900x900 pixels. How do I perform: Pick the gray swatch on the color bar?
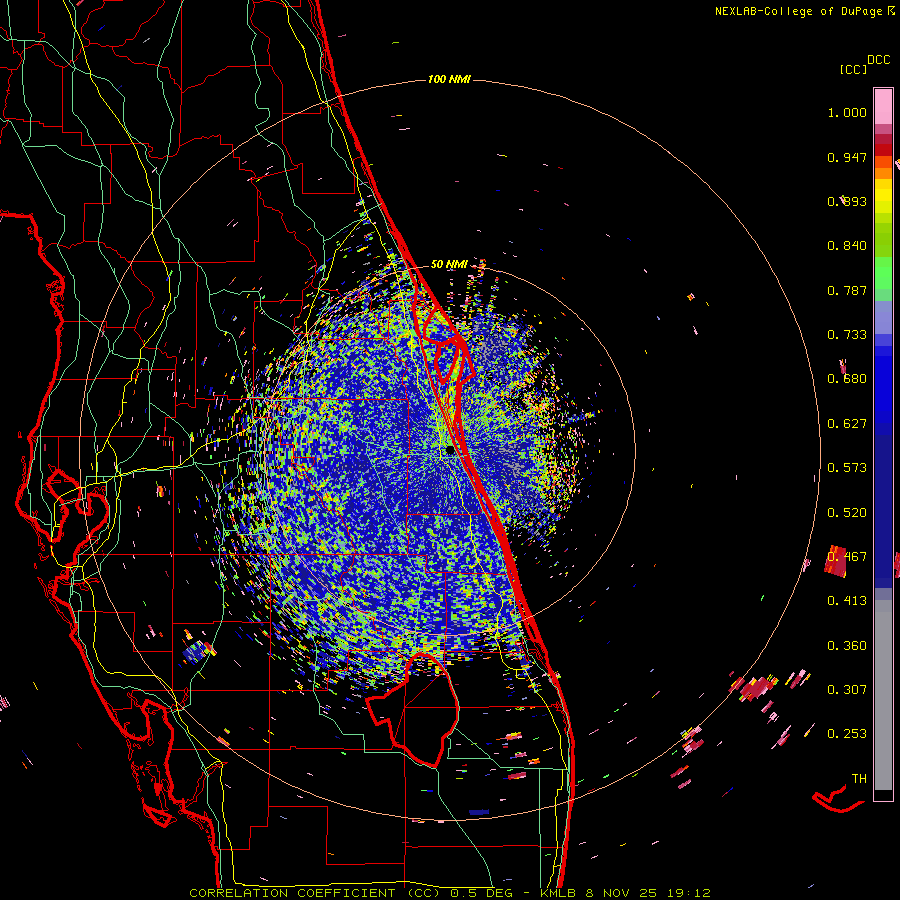click(883, 695)
